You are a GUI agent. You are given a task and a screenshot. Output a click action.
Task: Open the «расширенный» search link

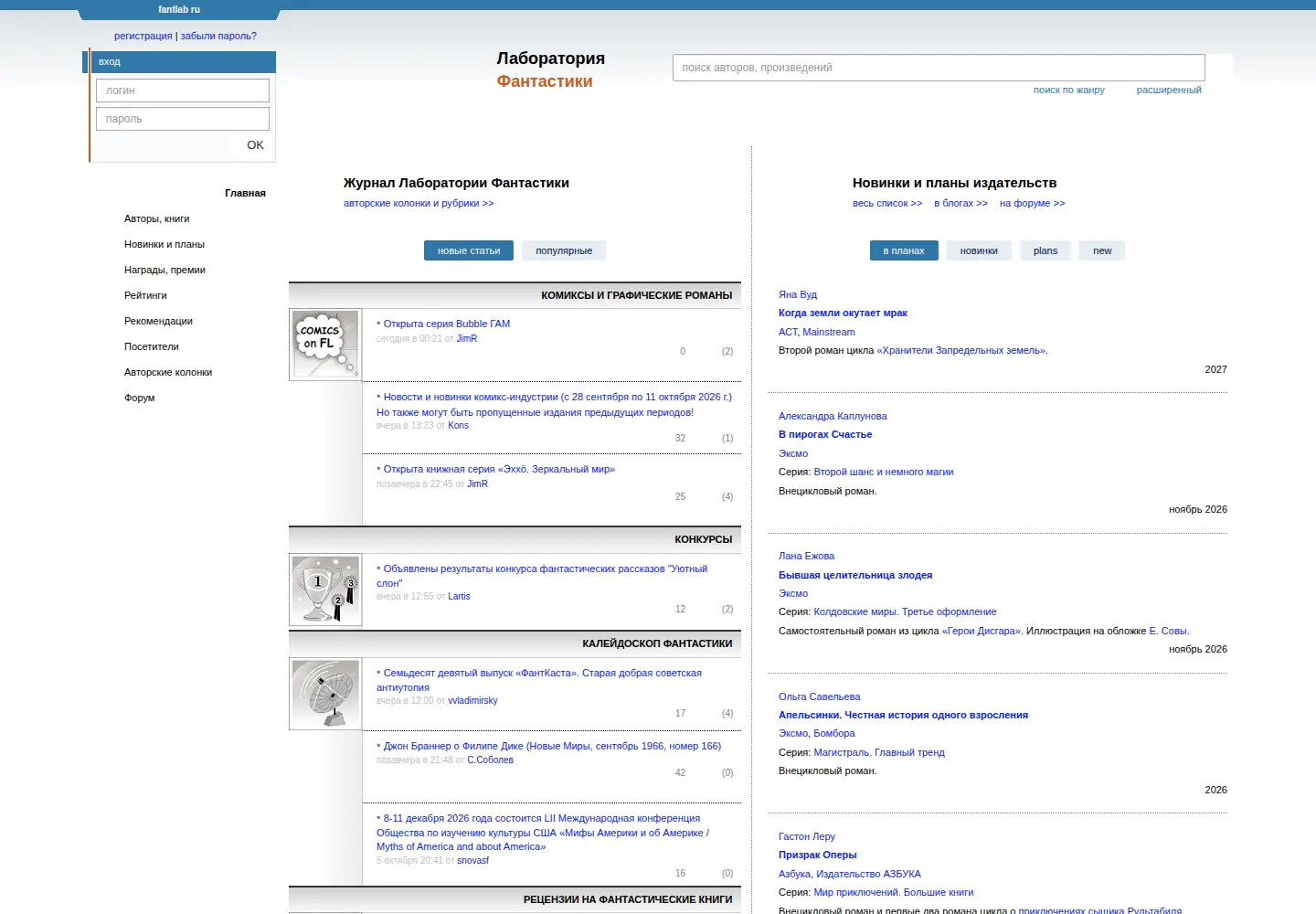point(1169,90)
